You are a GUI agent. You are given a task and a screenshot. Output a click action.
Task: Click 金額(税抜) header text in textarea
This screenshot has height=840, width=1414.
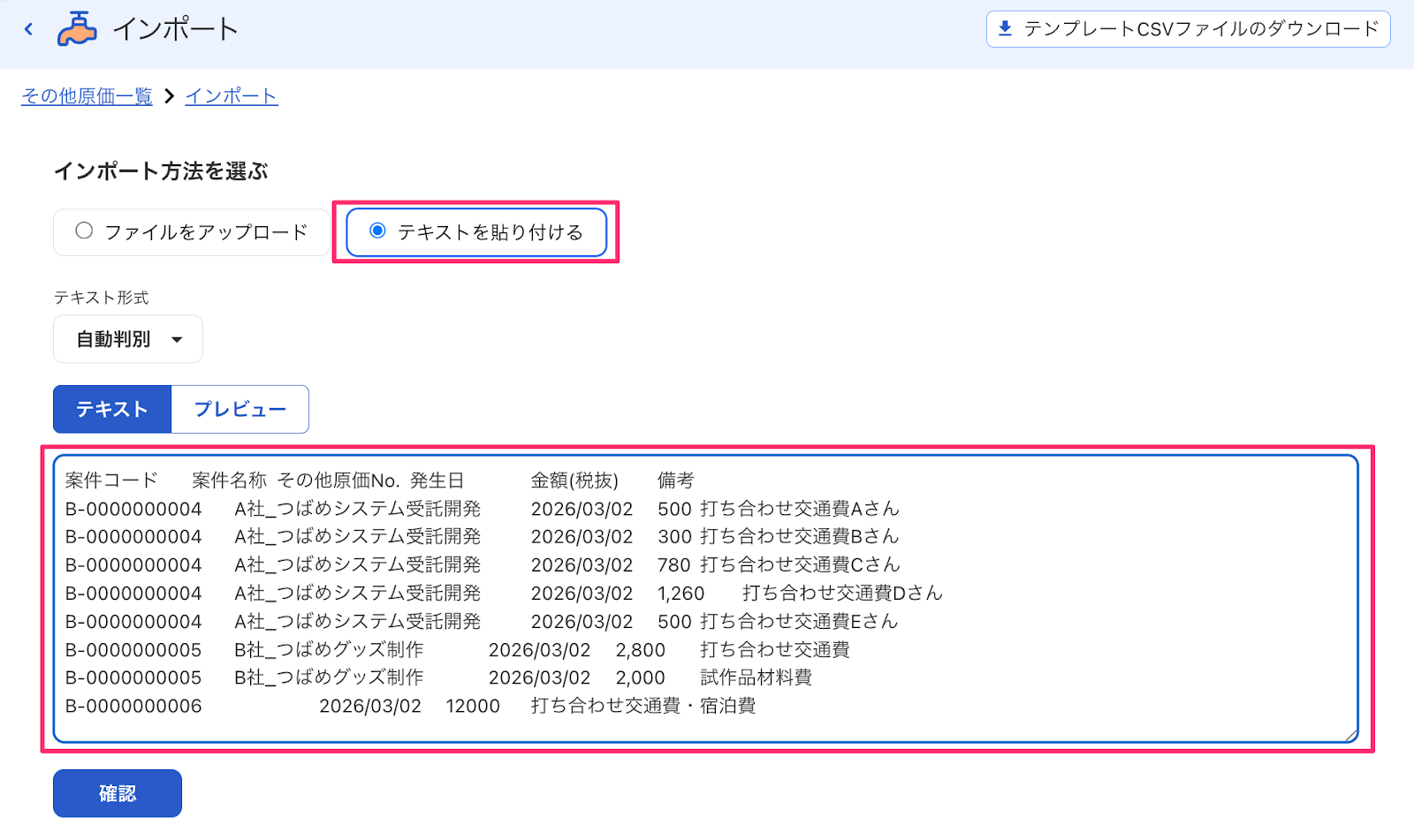pos(574,481)
